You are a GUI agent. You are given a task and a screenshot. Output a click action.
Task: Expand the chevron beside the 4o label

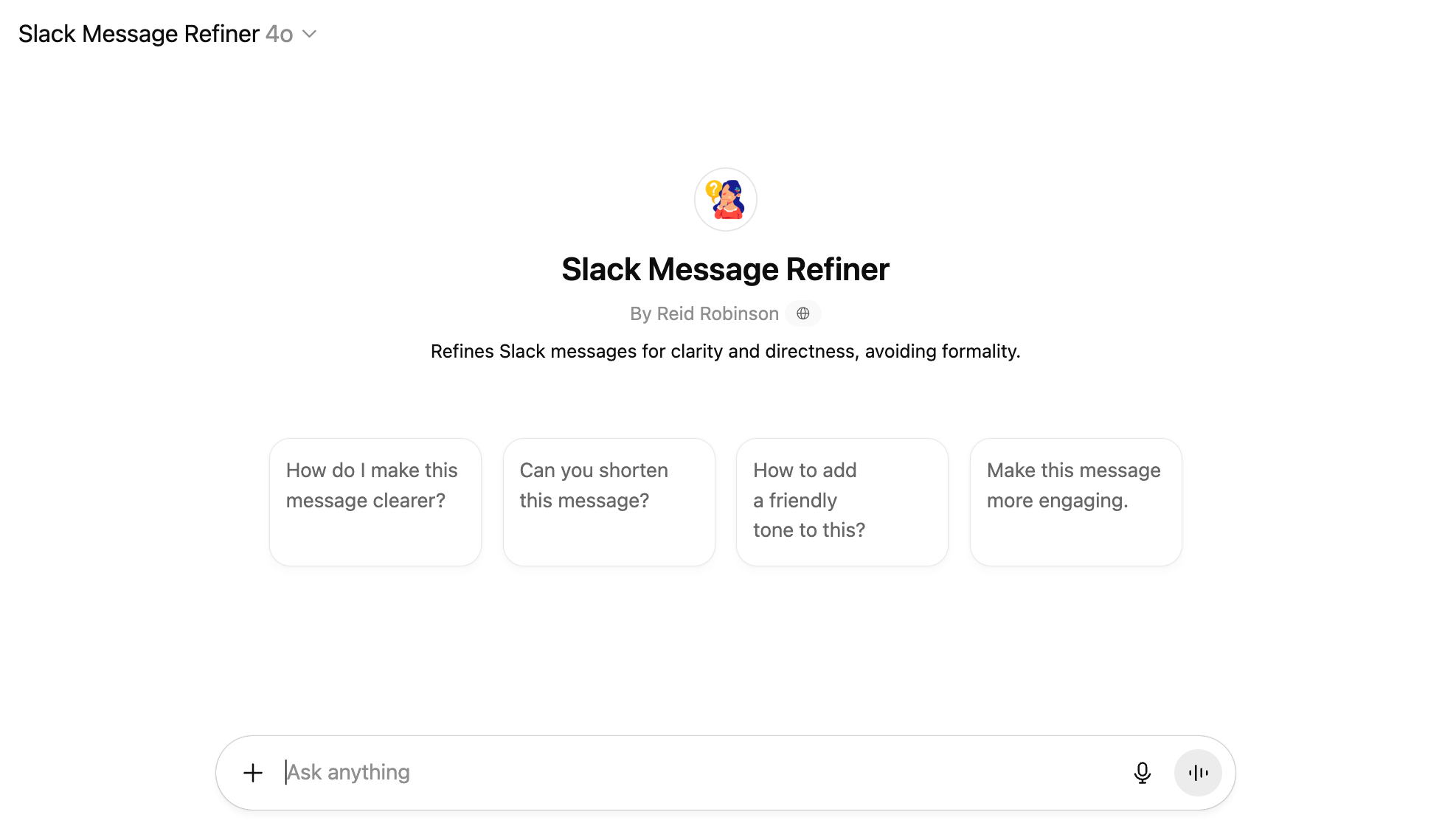pyautogui.click(x=310, y=34)
